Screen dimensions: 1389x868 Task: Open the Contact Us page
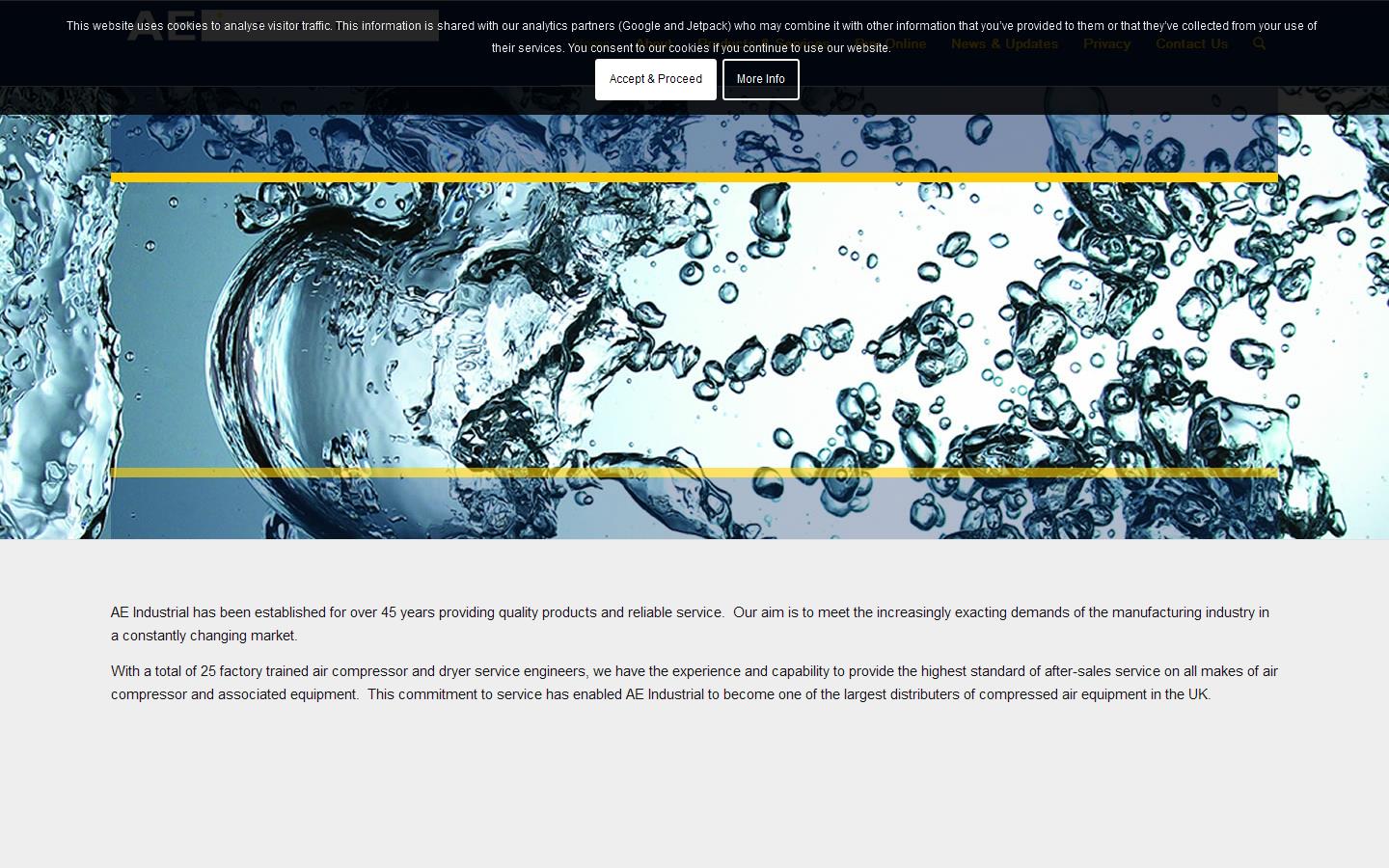pos(1191,44)
